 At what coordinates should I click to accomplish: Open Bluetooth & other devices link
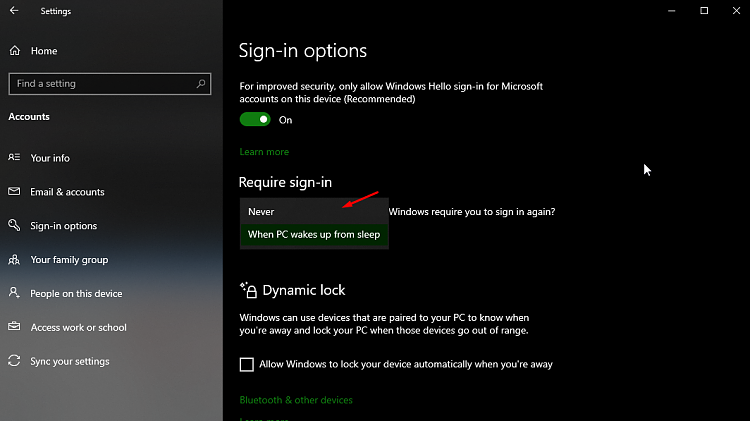coord(296,400)
